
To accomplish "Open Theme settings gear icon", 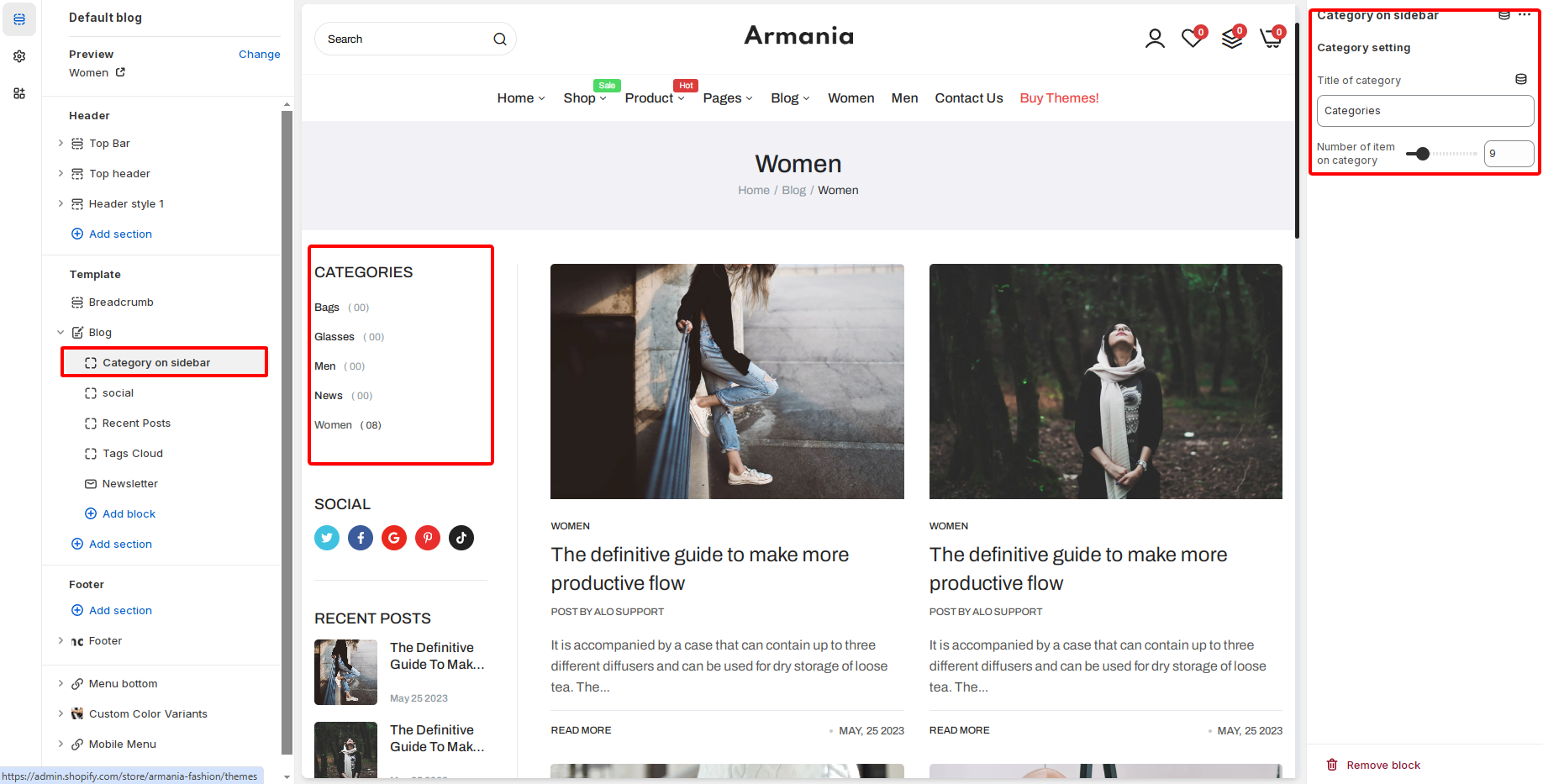I will click(x=19, y=56).
